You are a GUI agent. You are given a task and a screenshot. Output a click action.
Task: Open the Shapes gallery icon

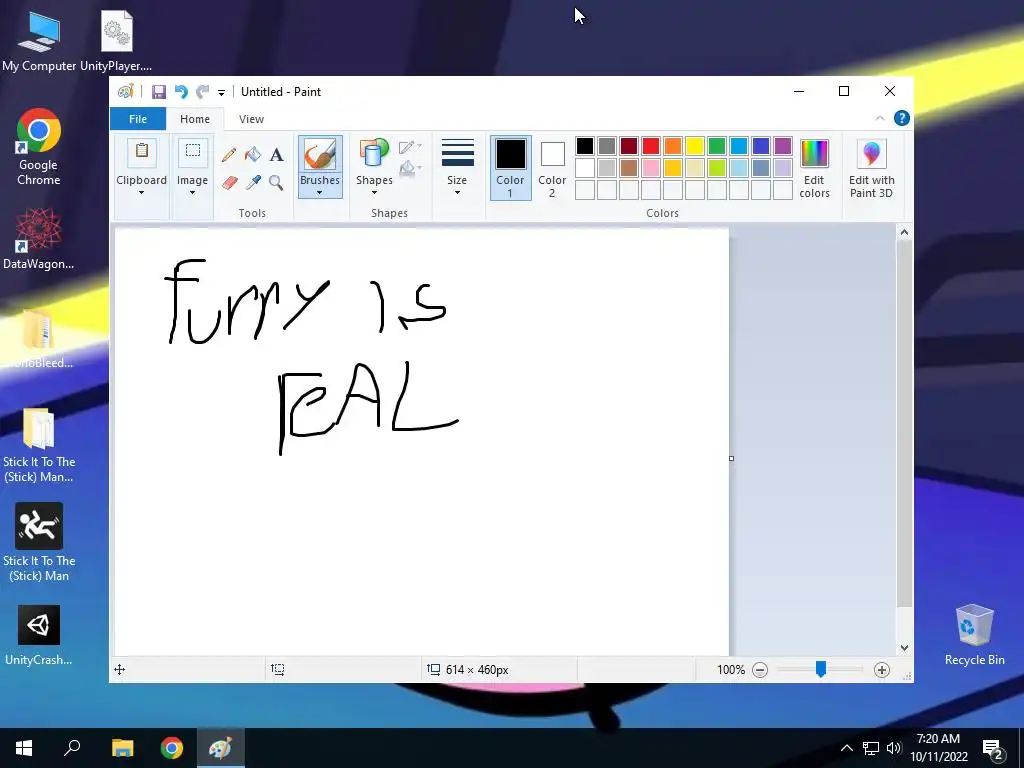[374, 155]
